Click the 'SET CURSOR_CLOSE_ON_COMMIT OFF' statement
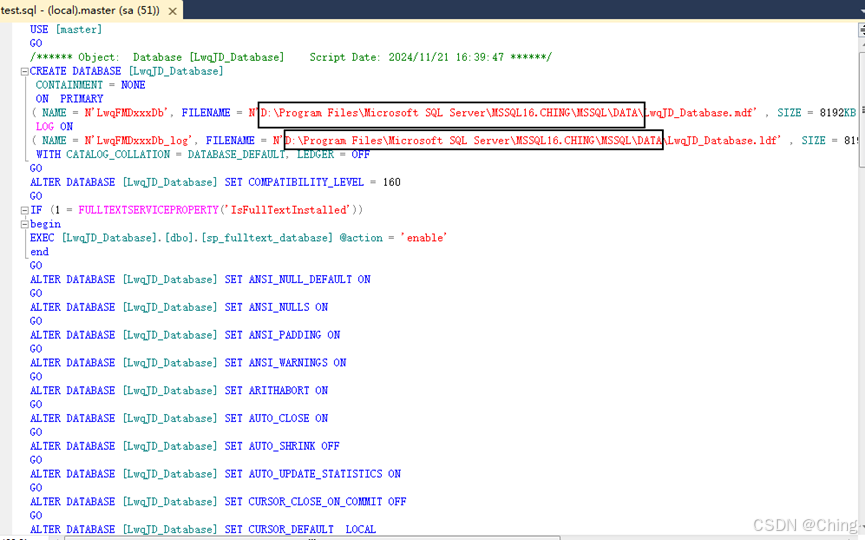 [315, 501]
